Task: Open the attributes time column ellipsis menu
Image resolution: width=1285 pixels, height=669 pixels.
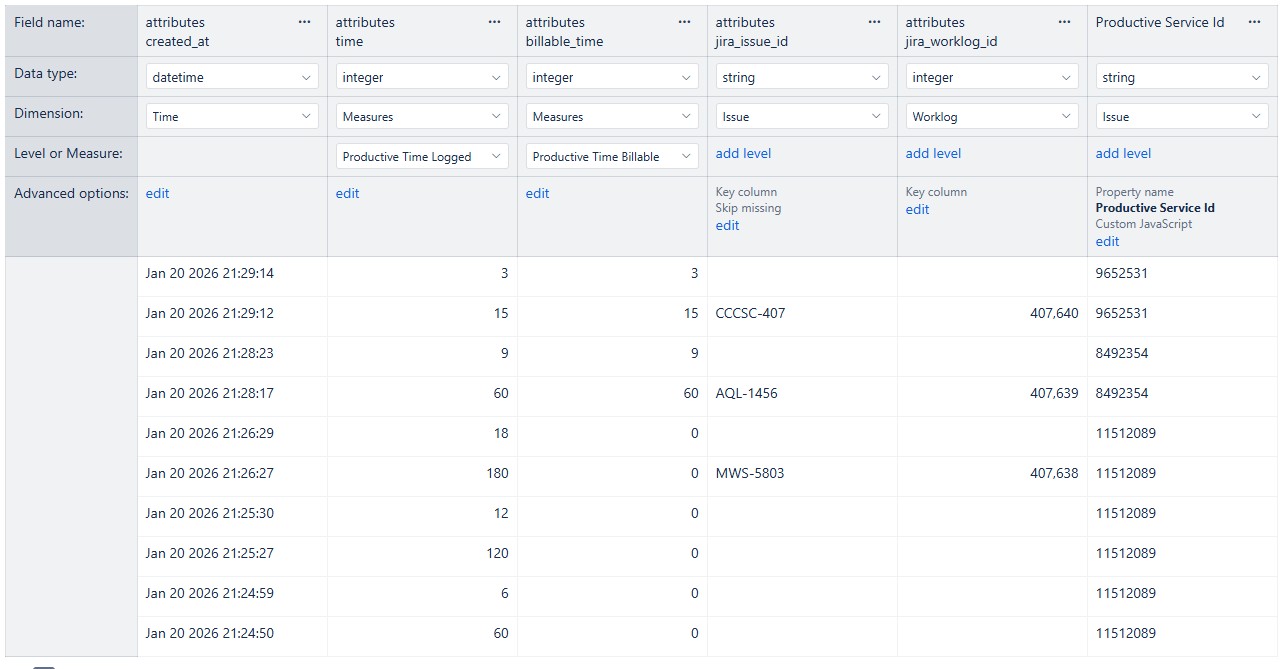Action: tap(494, 22)
